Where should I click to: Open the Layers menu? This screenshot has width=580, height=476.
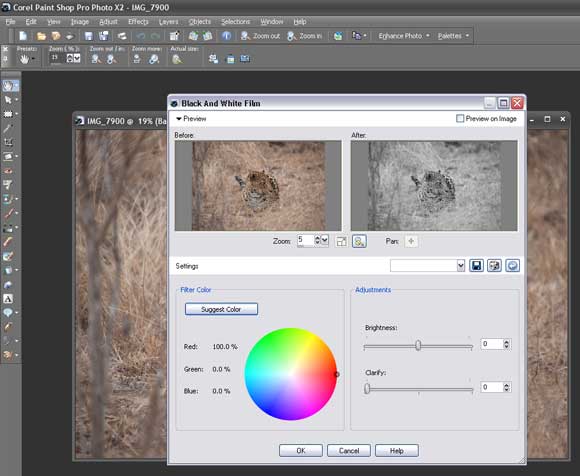[x=169, y=22]
